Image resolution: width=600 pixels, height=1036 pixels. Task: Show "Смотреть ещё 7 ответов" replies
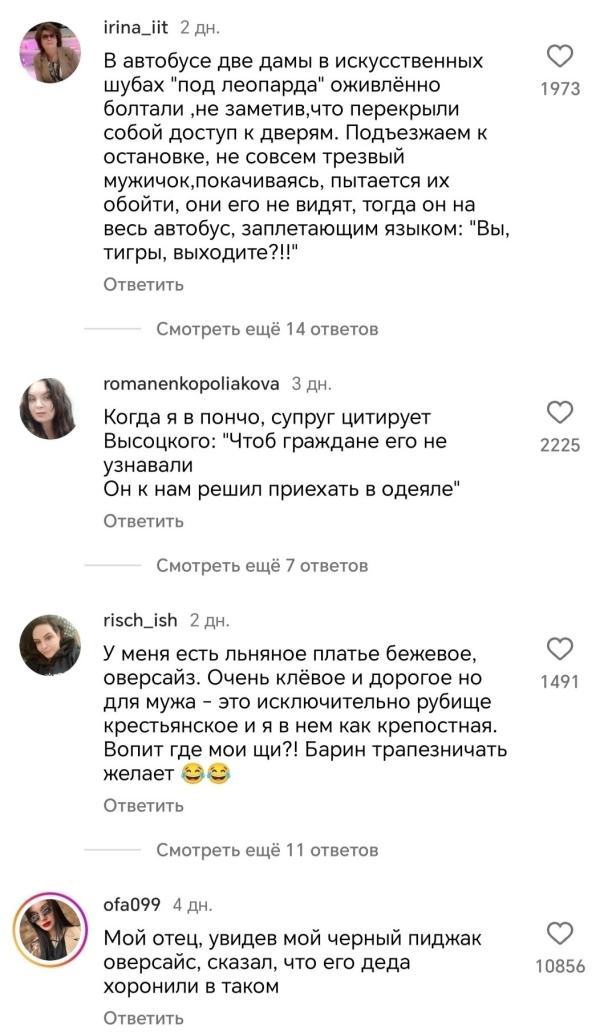(262, 566)
